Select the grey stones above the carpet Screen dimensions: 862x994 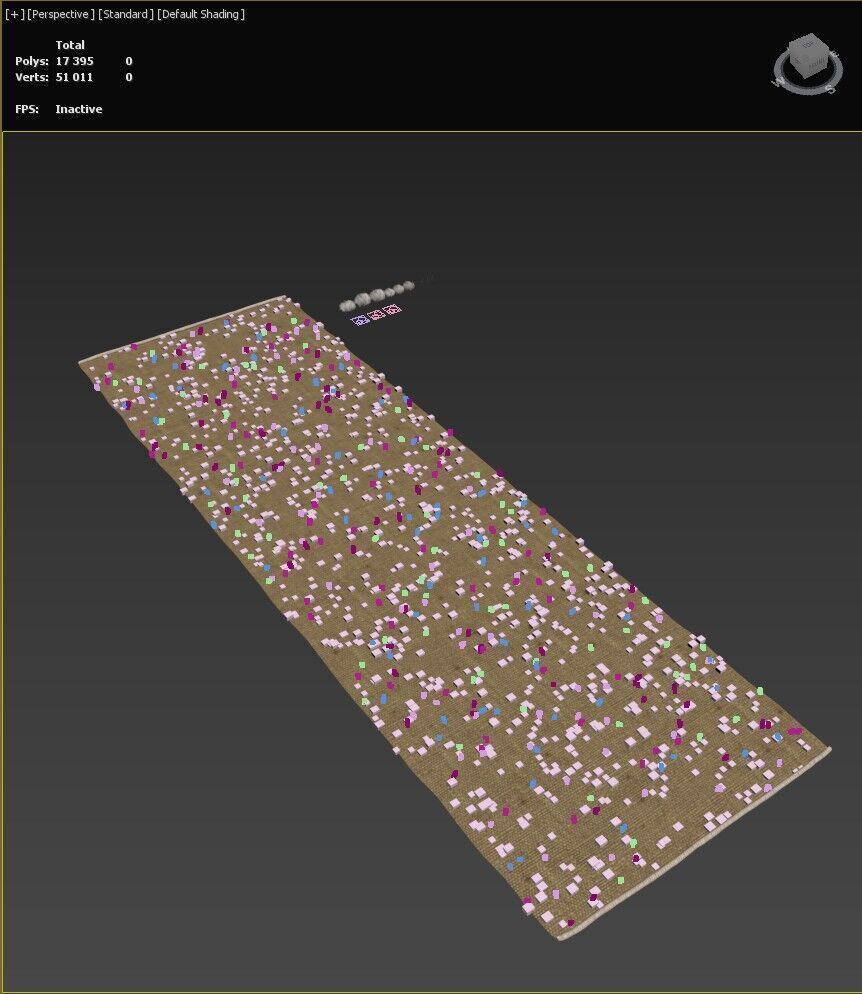[376, 295]
